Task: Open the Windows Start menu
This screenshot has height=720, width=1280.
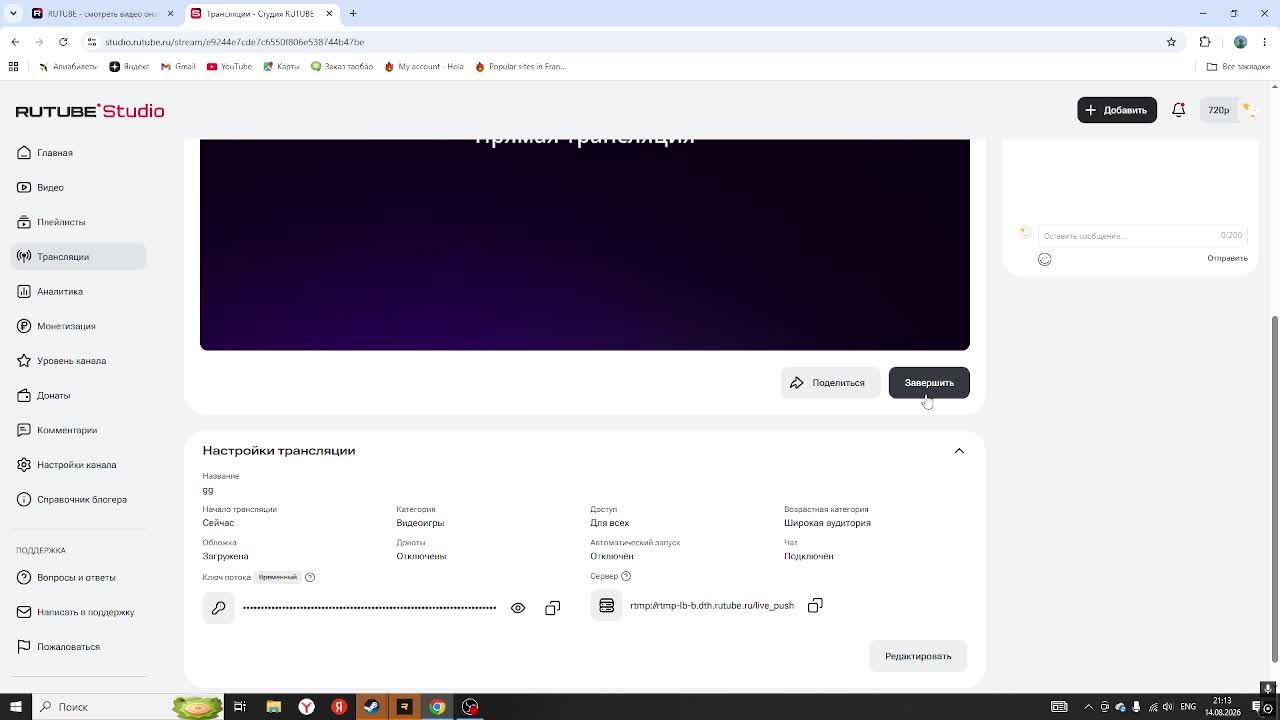Action: [x=15, y=707]
